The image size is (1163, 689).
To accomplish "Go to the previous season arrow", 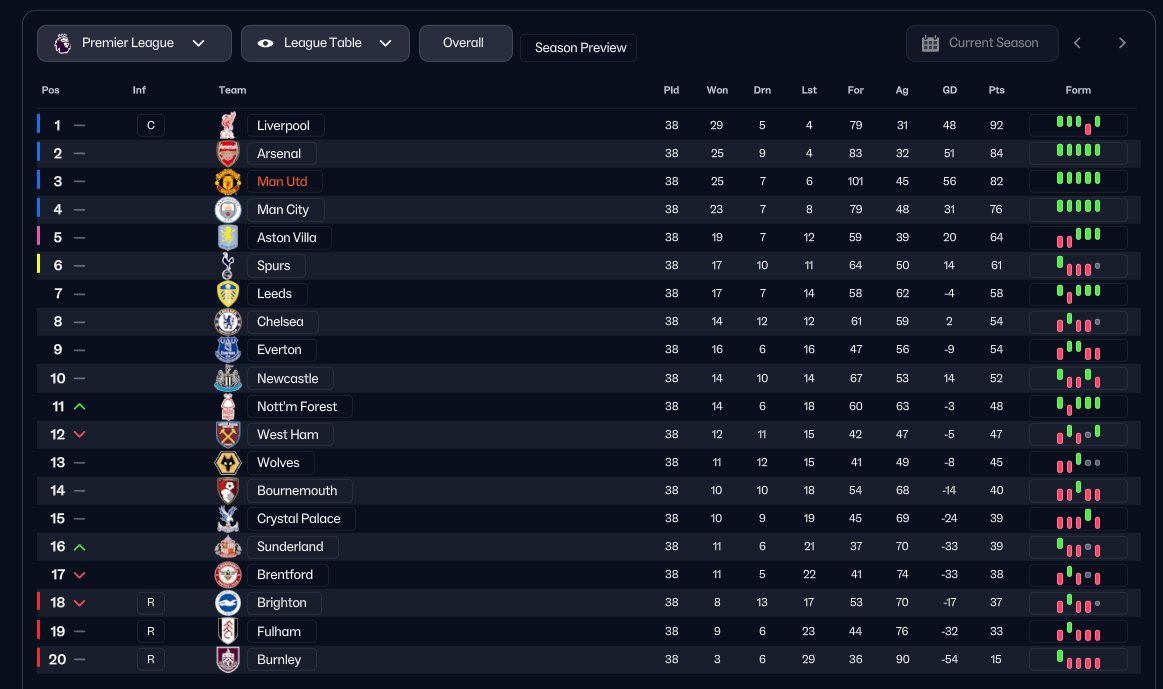I will point(1077,43).
